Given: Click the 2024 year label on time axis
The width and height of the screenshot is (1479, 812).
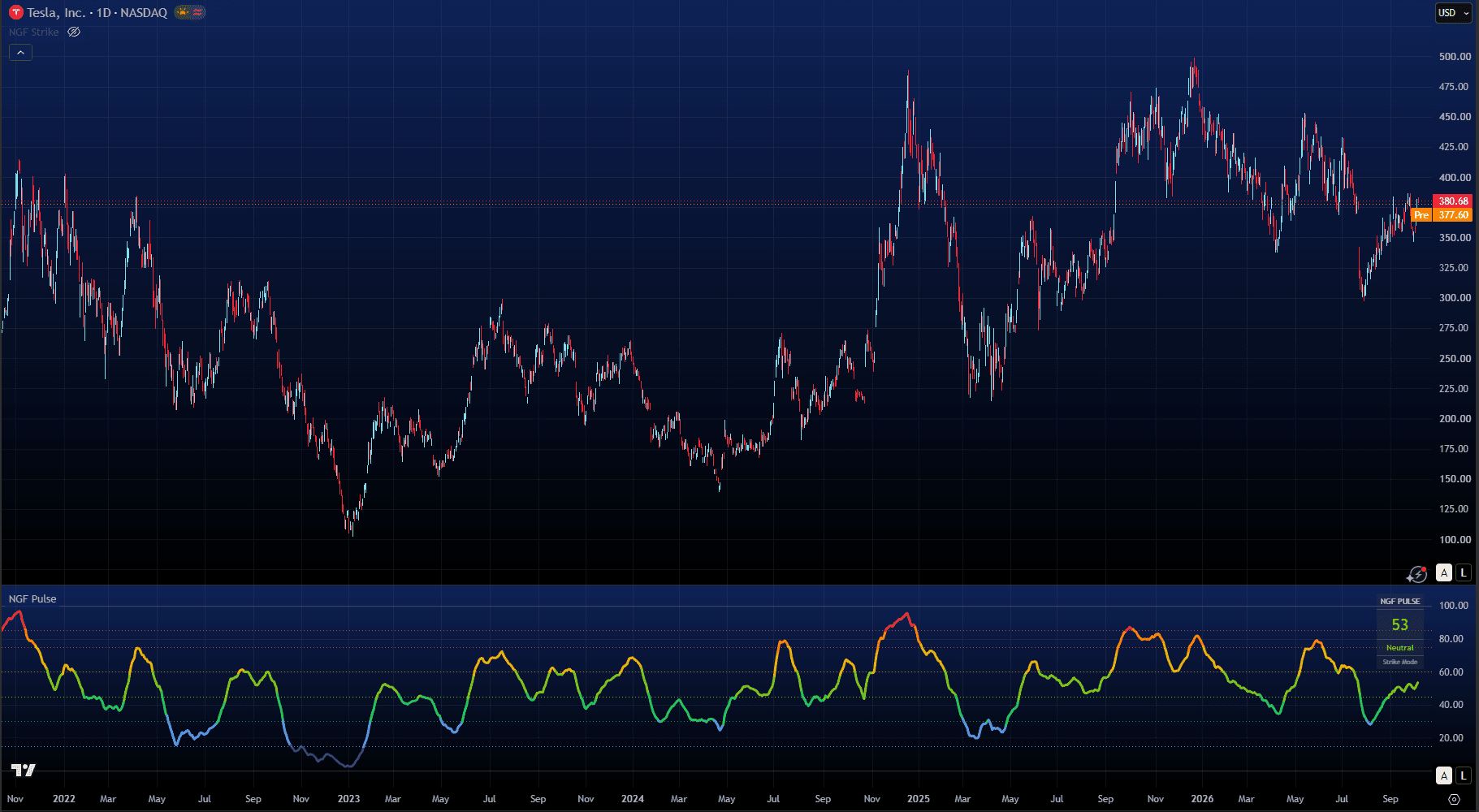Looking at the screenshot, I should (633, 799).
